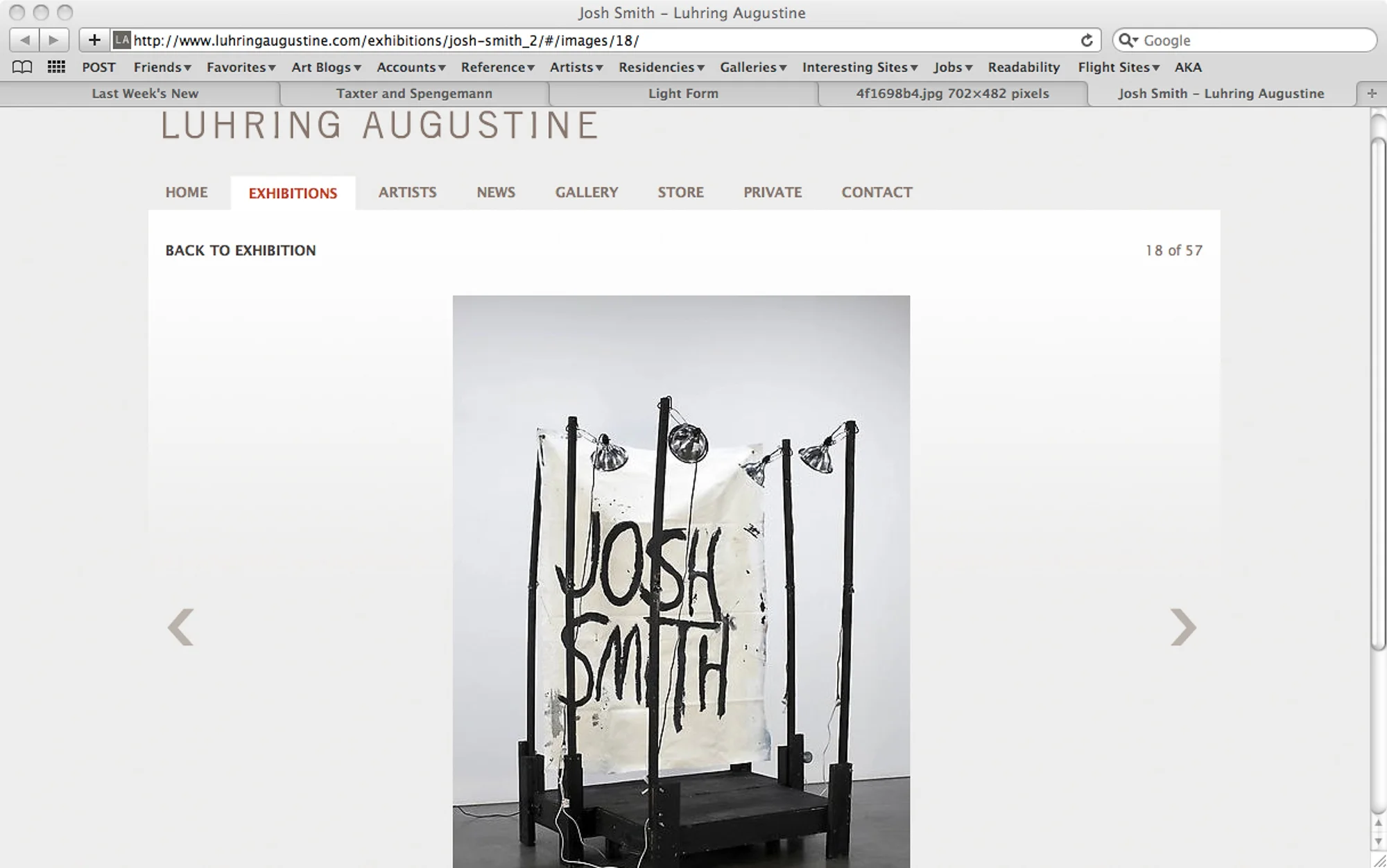Expand the Galleries bookmarks dropdown
Screen dimensions: 1387x868
coord(753,67)
